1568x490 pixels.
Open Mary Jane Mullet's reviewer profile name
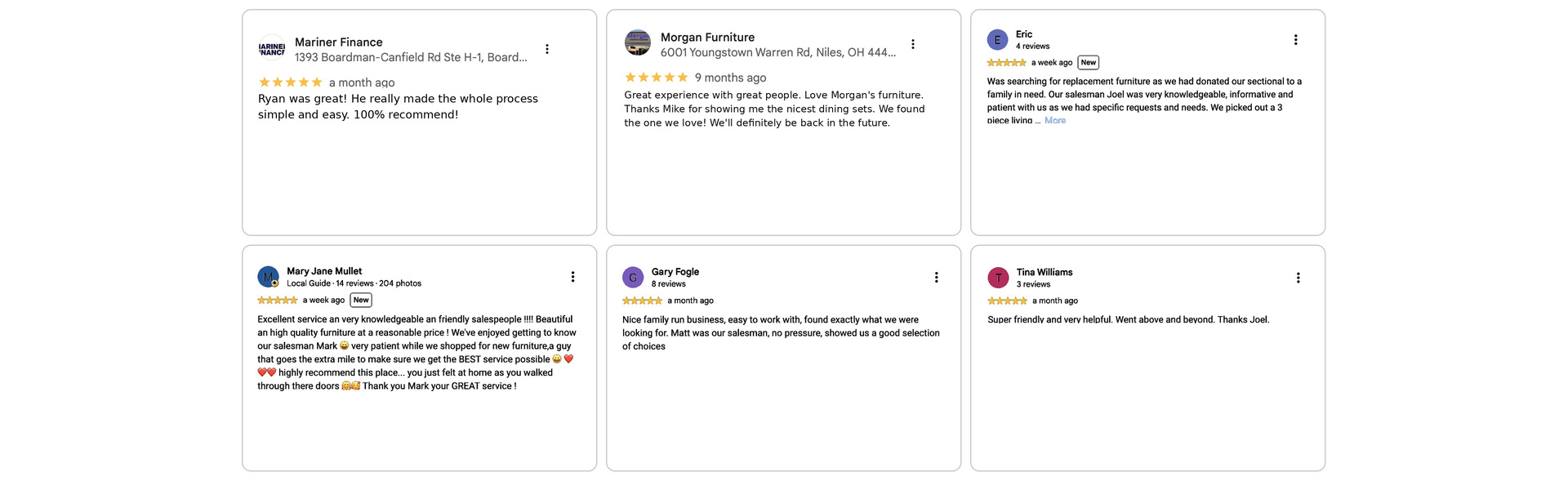pyautogui.click(x=324, y=271)
